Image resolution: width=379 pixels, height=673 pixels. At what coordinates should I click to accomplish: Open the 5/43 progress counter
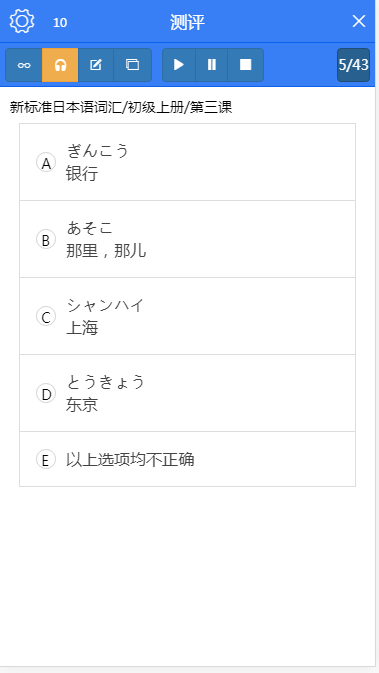(353, 65)
